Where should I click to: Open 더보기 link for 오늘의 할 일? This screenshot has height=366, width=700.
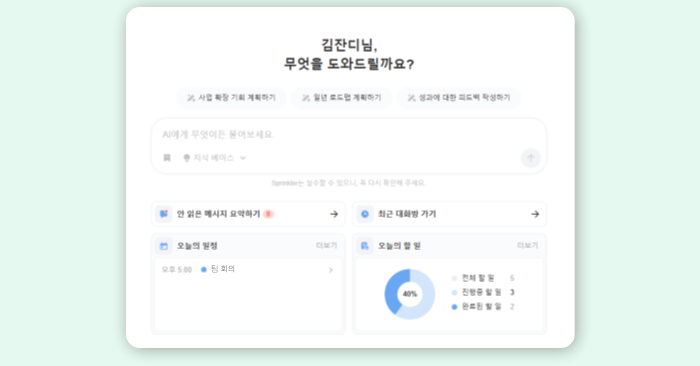pyautogui.click(x=527, y=245)
